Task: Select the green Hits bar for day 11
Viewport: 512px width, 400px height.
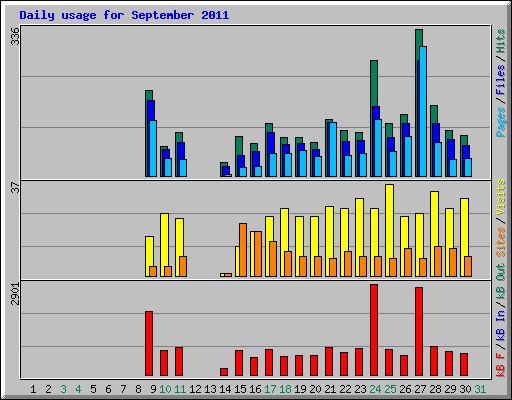Action: coord(179,137)
